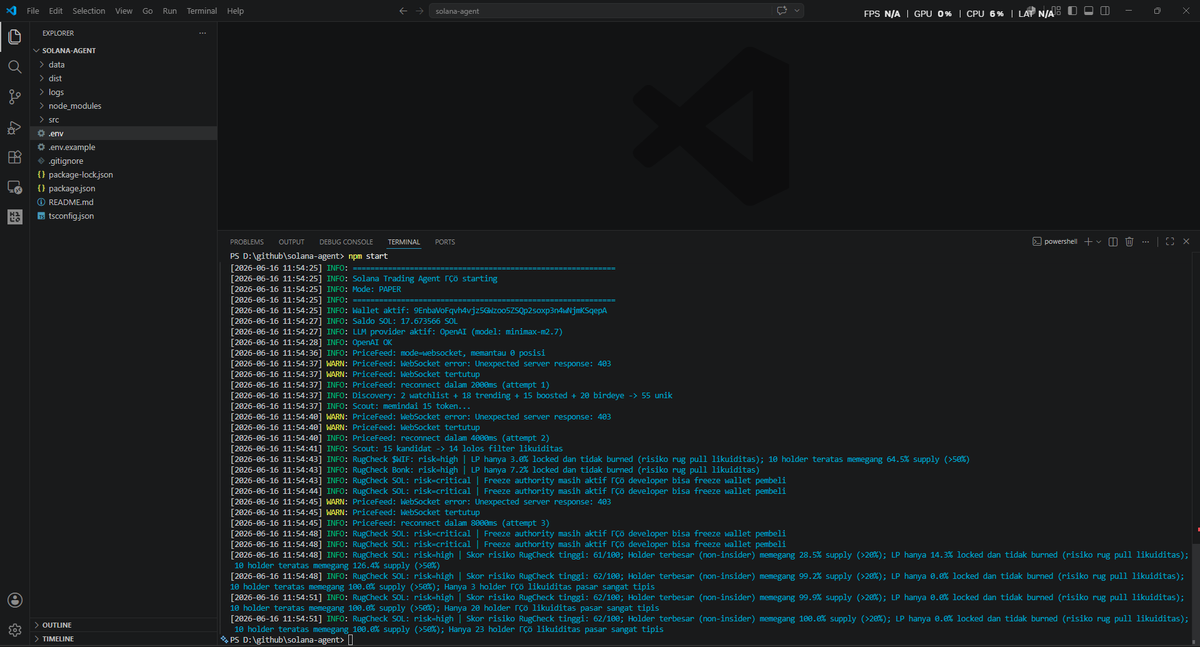Split the terminal with split icon
The height and width of the screenshot is (647, 1200).
point(1112,241)
